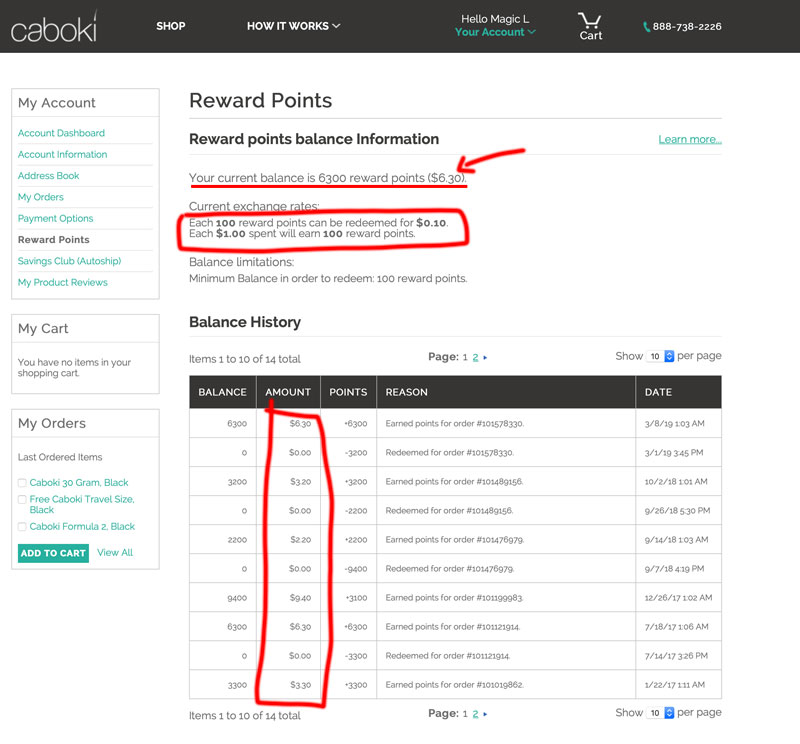Open Payment Options in sidebar
This screenshot has width=800, height=744.
[56, 219]
